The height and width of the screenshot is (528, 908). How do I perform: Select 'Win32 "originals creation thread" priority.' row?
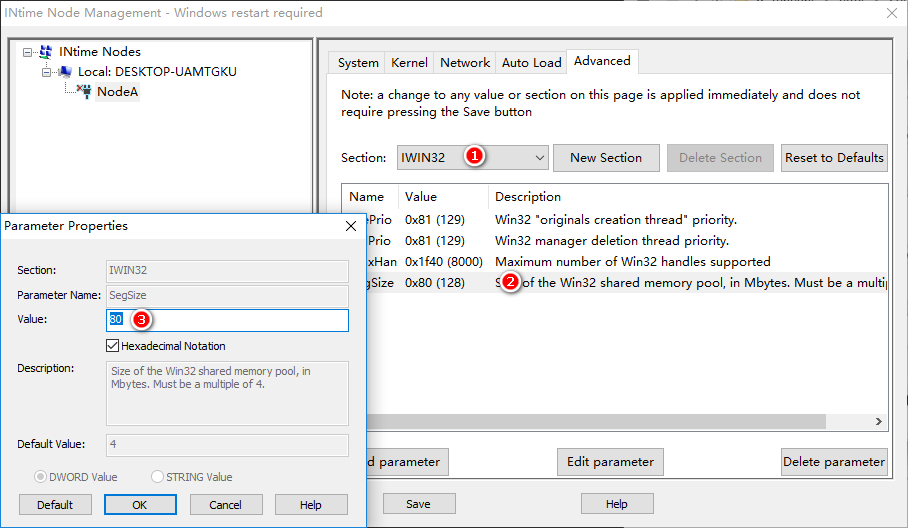pos(616,220)
